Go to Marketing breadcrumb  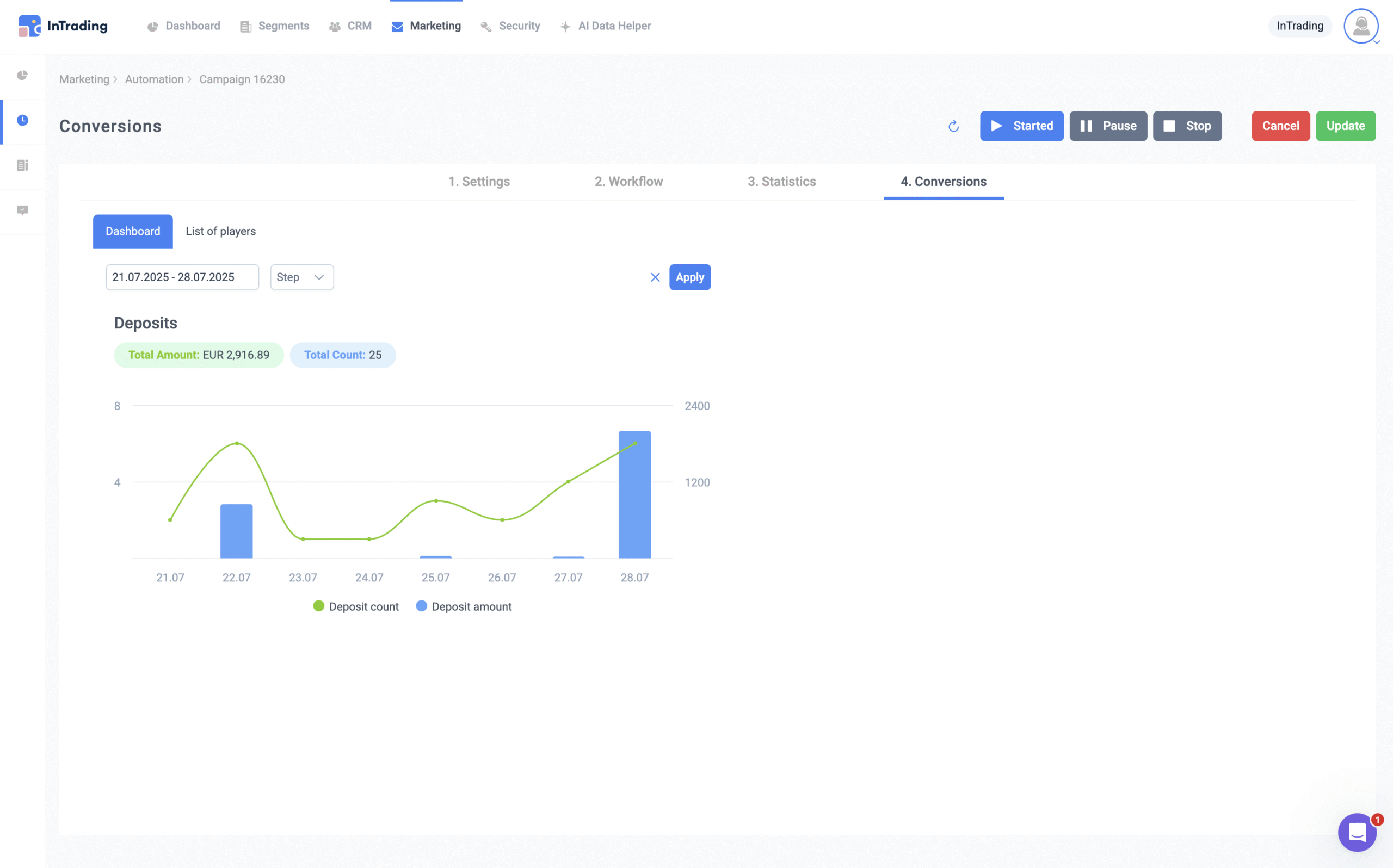click(84, 79)
